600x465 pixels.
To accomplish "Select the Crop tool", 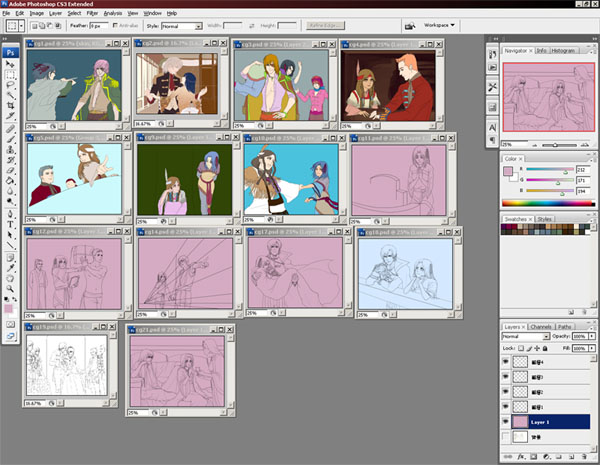I will (10, 106).
